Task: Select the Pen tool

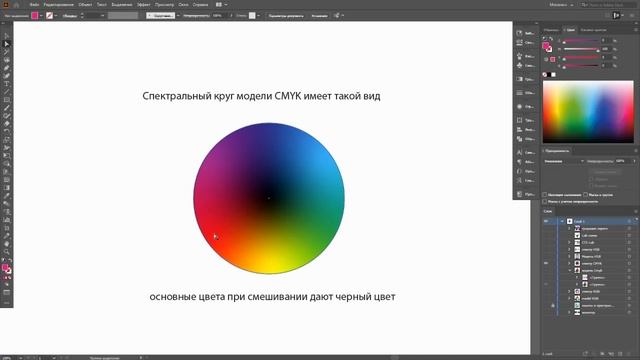Action: [x=7, y=68]
